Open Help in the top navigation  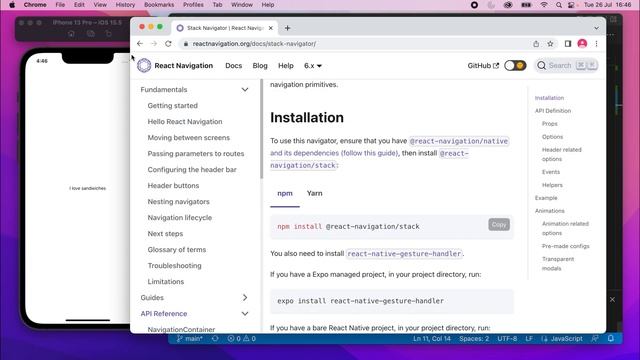(x=286, y=66)
